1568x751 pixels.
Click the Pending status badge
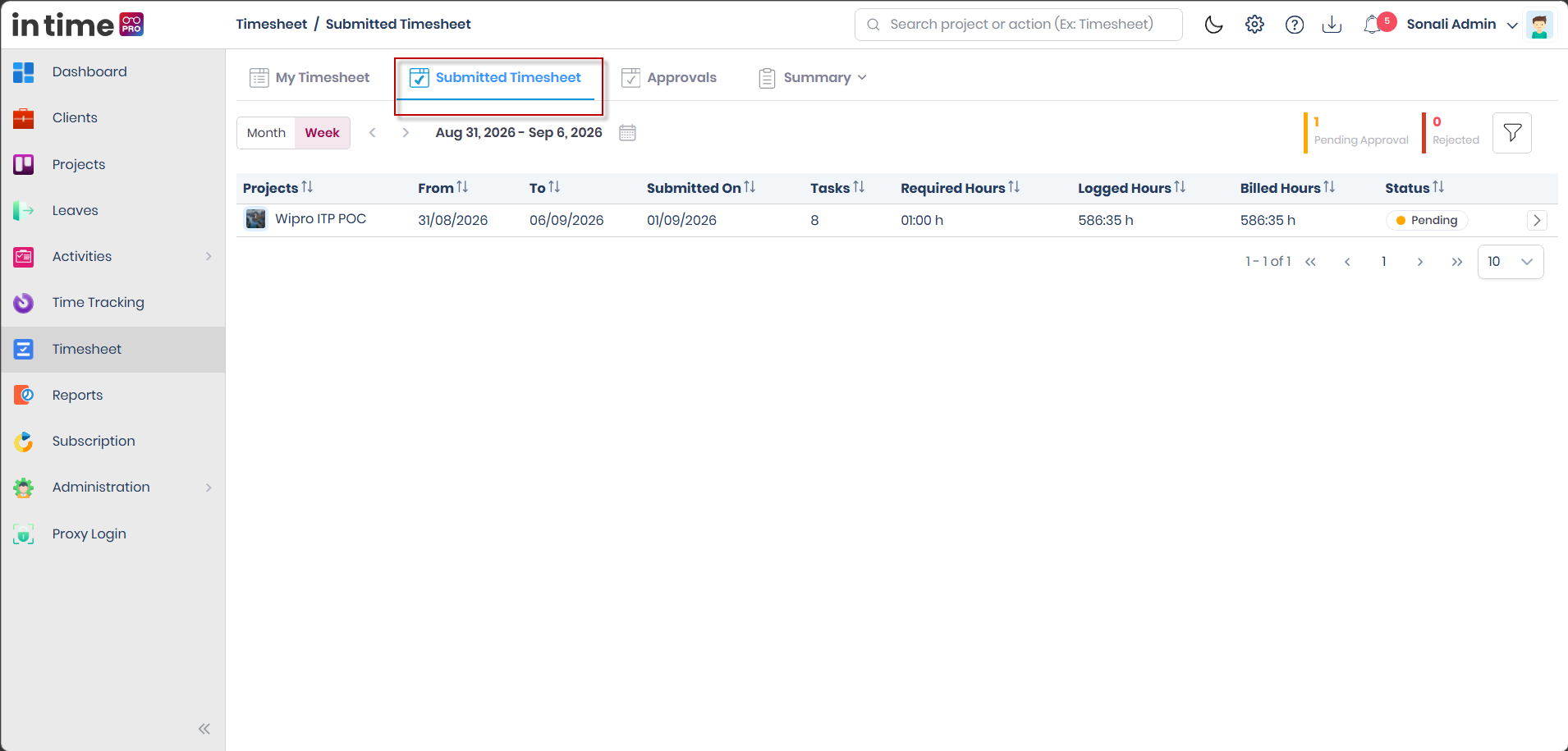1427,220
